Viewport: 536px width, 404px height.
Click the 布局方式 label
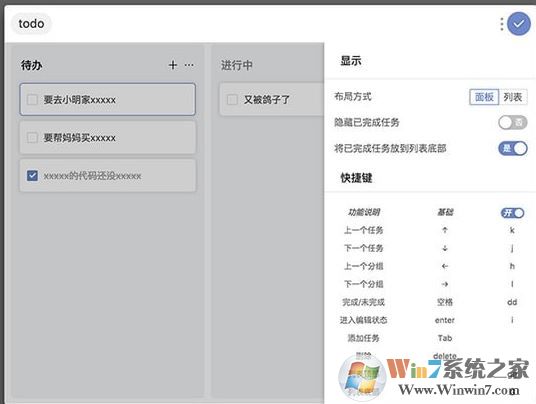pos(353,96)
